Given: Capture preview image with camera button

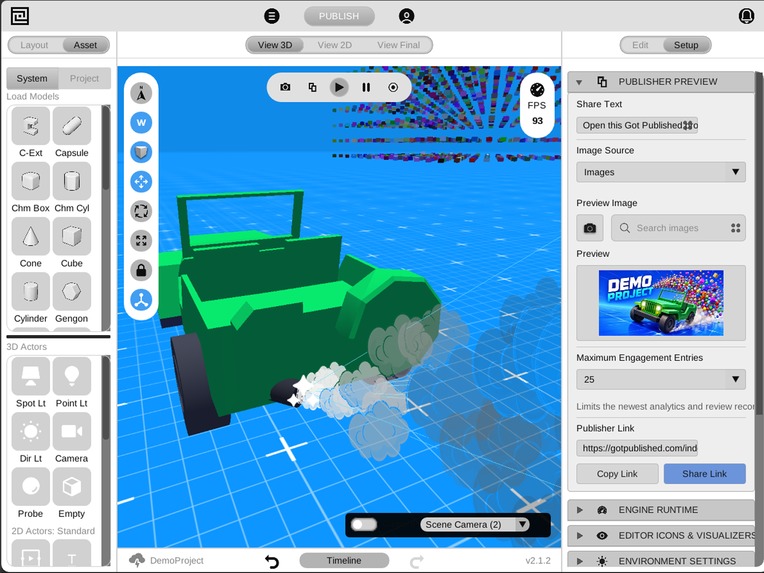Looking at the screenshot, I should 590,228.
